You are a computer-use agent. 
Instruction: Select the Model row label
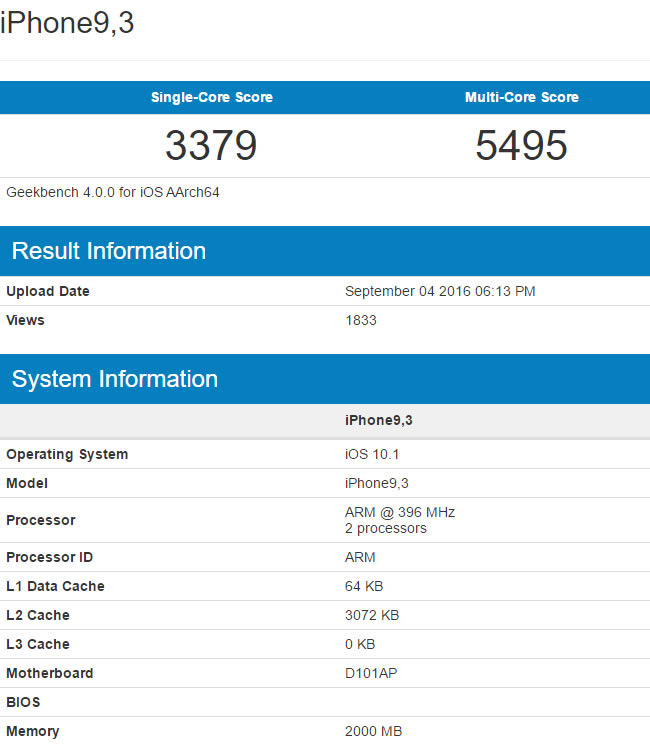(27, 484)
